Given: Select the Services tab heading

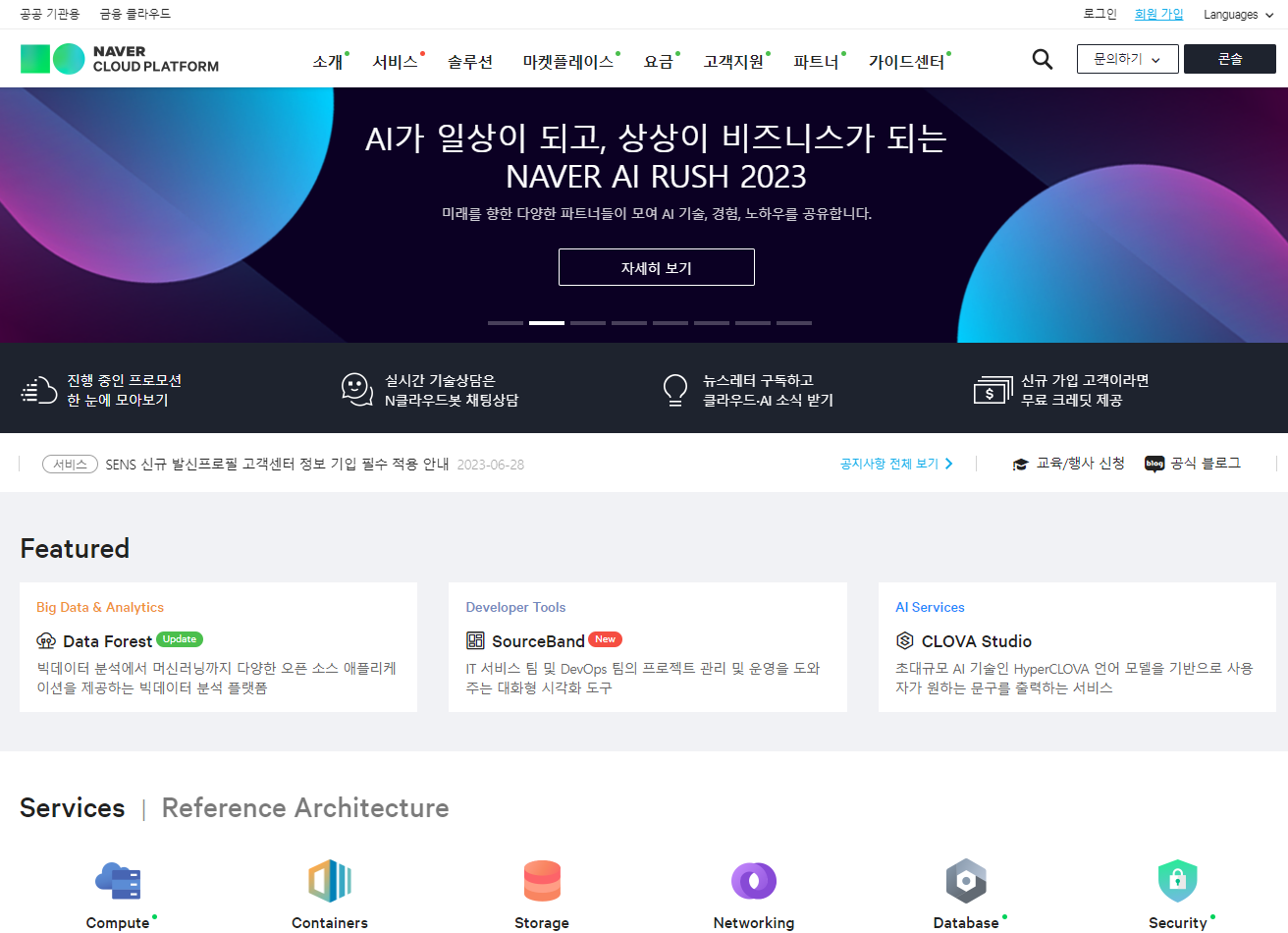Looking at the screenshot, I should pos(73,808).
